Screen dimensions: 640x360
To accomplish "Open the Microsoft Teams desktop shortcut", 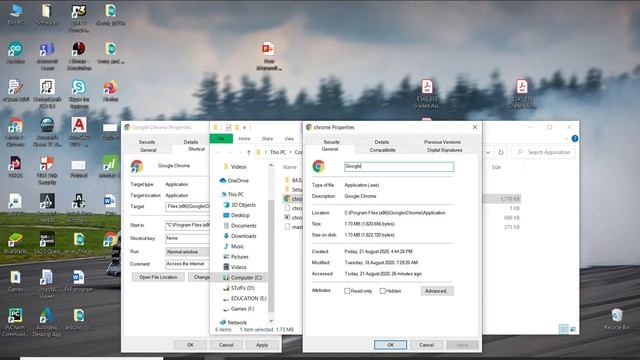I will click(x=47, y=55).
